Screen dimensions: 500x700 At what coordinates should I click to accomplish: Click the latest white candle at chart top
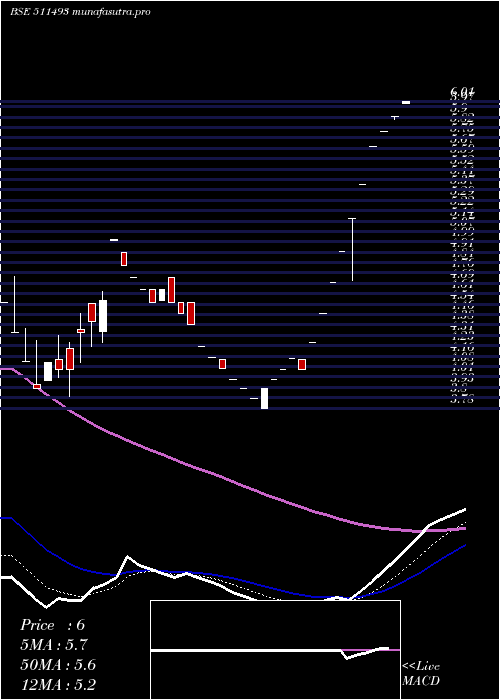click(x=406, y=103)
